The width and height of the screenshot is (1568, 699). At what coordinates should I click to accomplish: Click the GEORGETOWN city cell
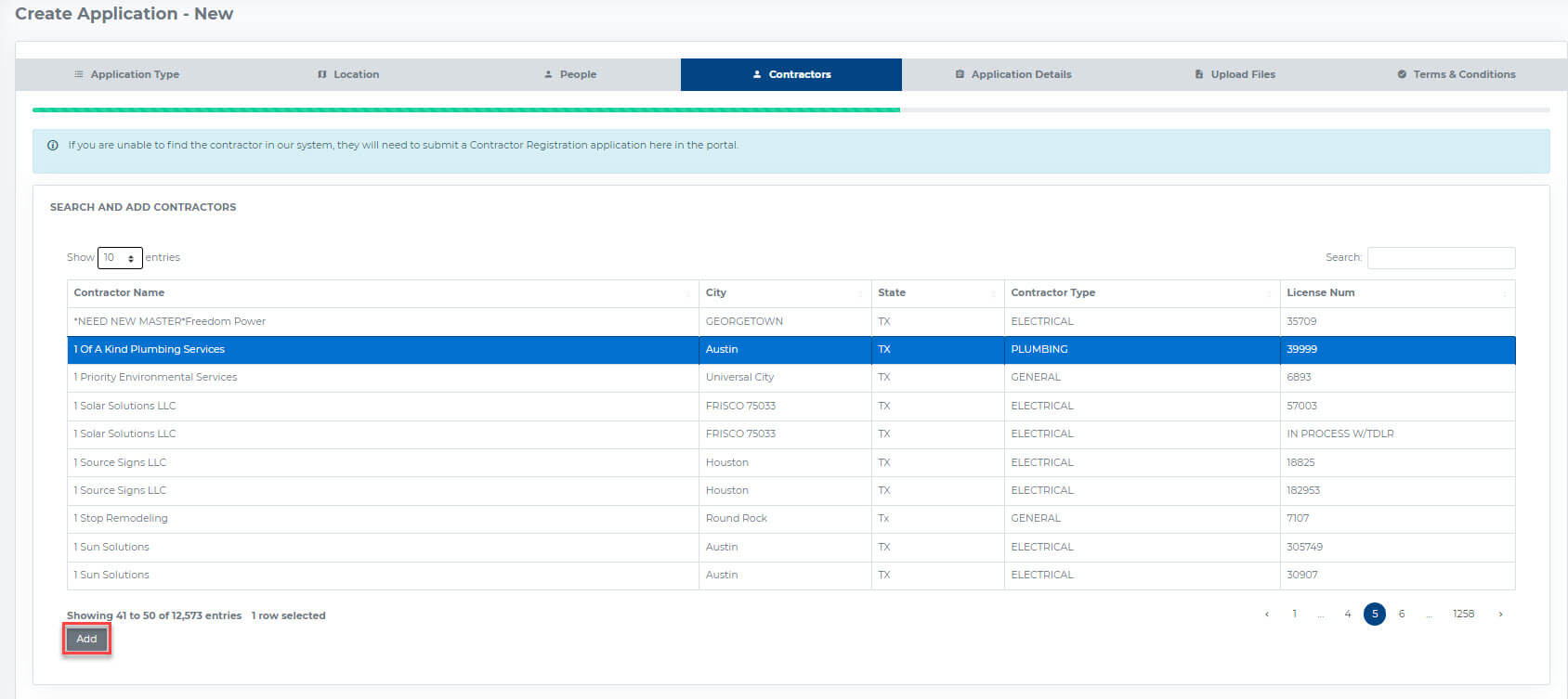click(x=785, y=321)
